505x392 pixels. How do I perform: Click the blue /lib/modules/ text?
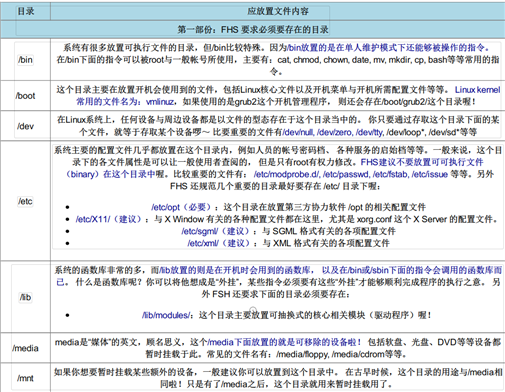[166, 315]
